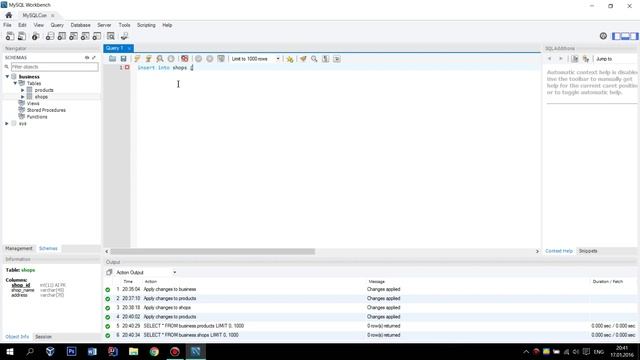Open find panel with magnifier icon in query toolbar
Screen dimensions: 640x360
(314, 59)
